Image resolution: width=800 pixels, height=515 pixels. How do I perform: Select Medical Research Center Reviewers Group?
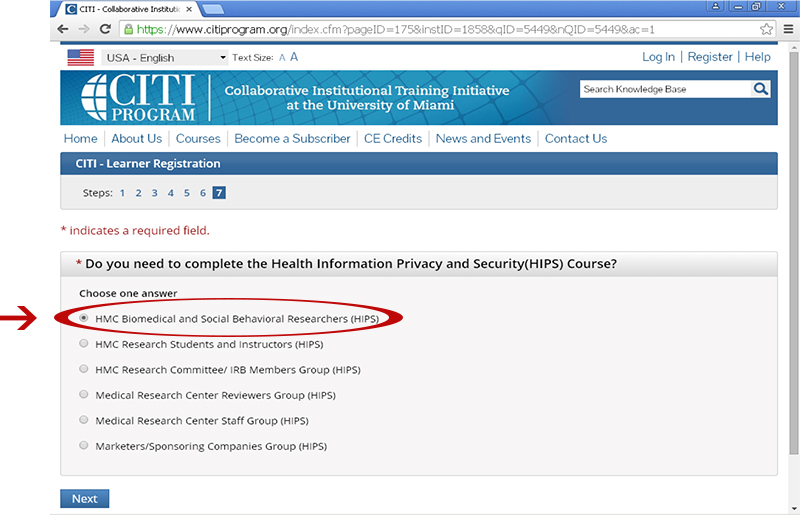84,394
